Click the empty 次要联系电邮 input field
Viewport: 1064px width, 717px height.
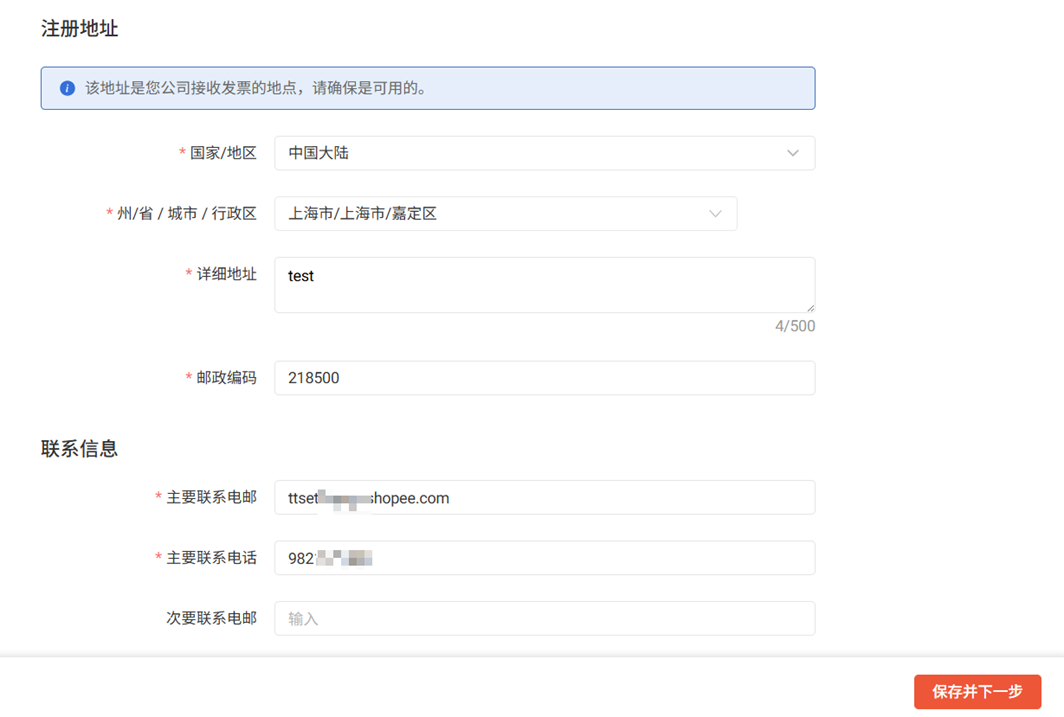coord(544,619)
